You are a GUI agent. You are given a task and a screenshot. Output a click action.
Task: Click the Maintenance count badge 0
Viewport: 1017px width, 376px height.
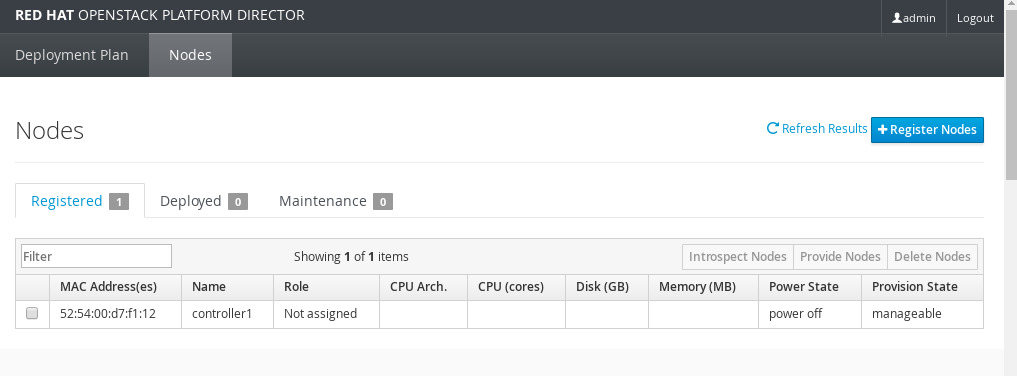pyautogui.click(x=383, y=202)
